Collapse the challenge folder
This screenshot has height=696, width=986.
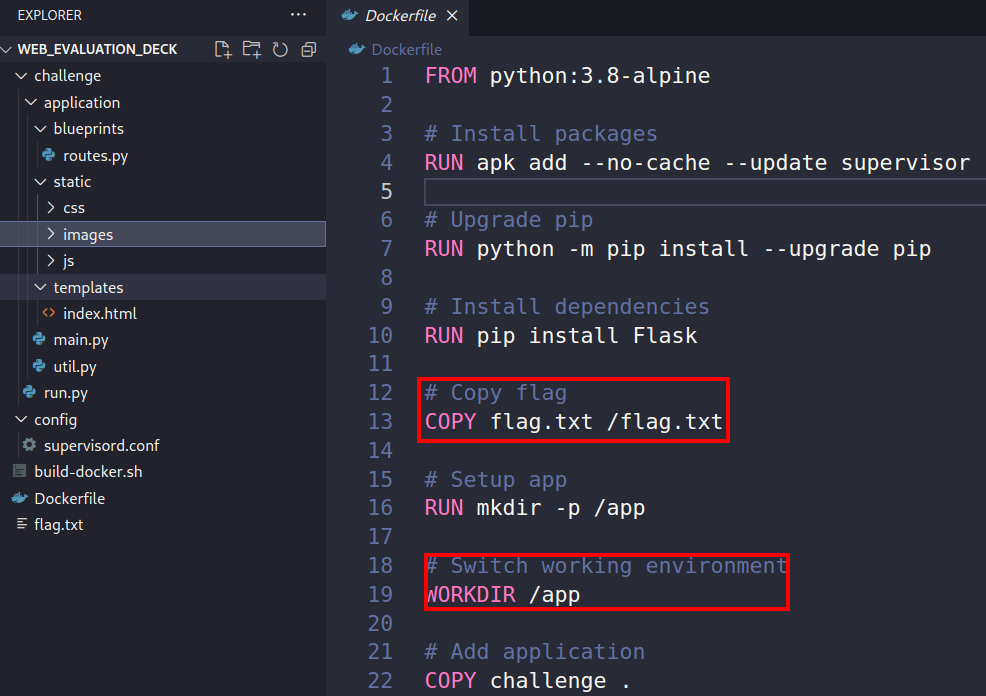tap(22, 76)
